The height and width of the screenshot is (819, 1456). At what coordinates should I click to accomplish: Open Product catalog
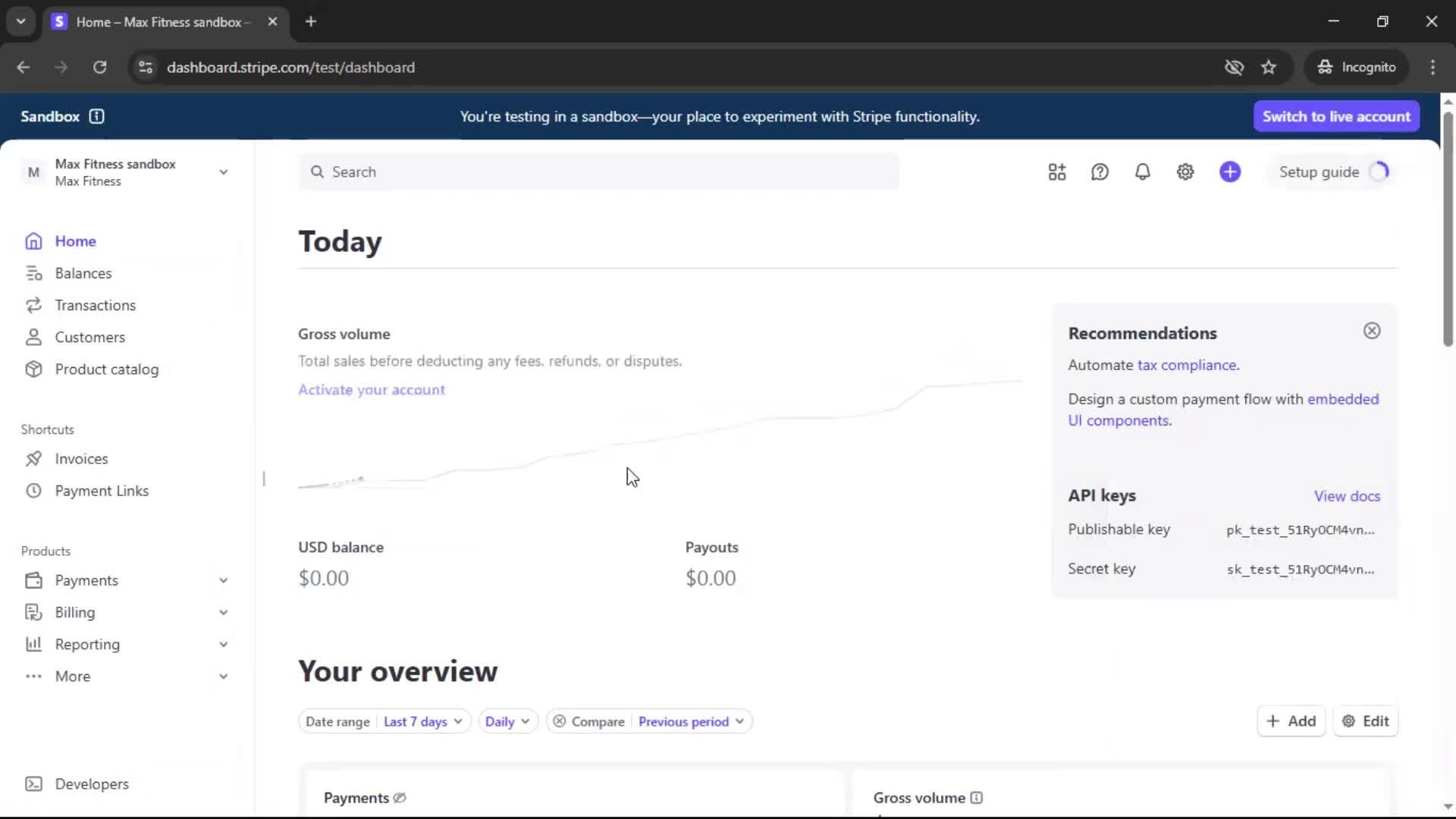pos(106,369)
